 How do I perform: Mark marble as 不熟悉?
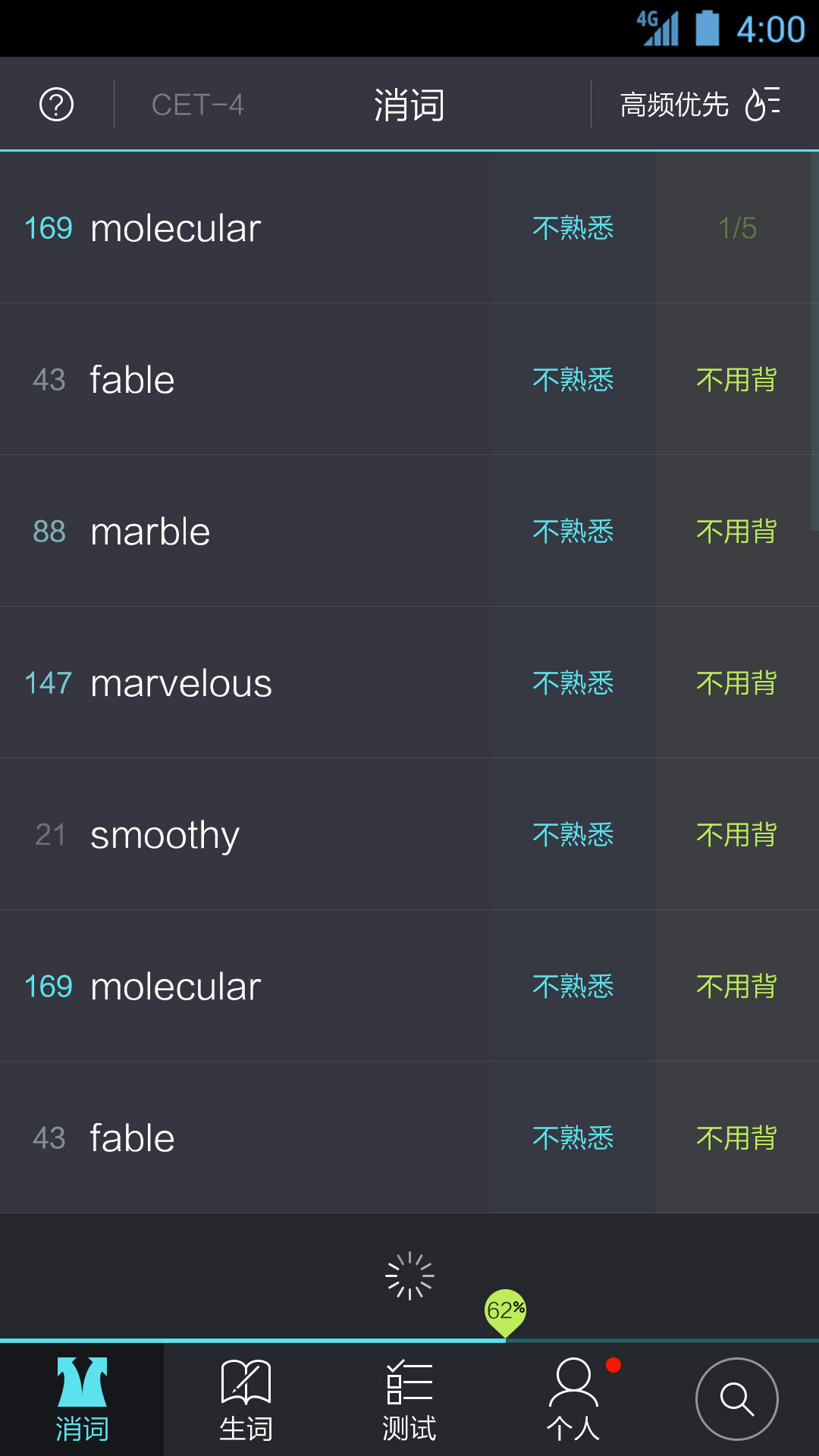pyautogui.click(x=573, y=531)
